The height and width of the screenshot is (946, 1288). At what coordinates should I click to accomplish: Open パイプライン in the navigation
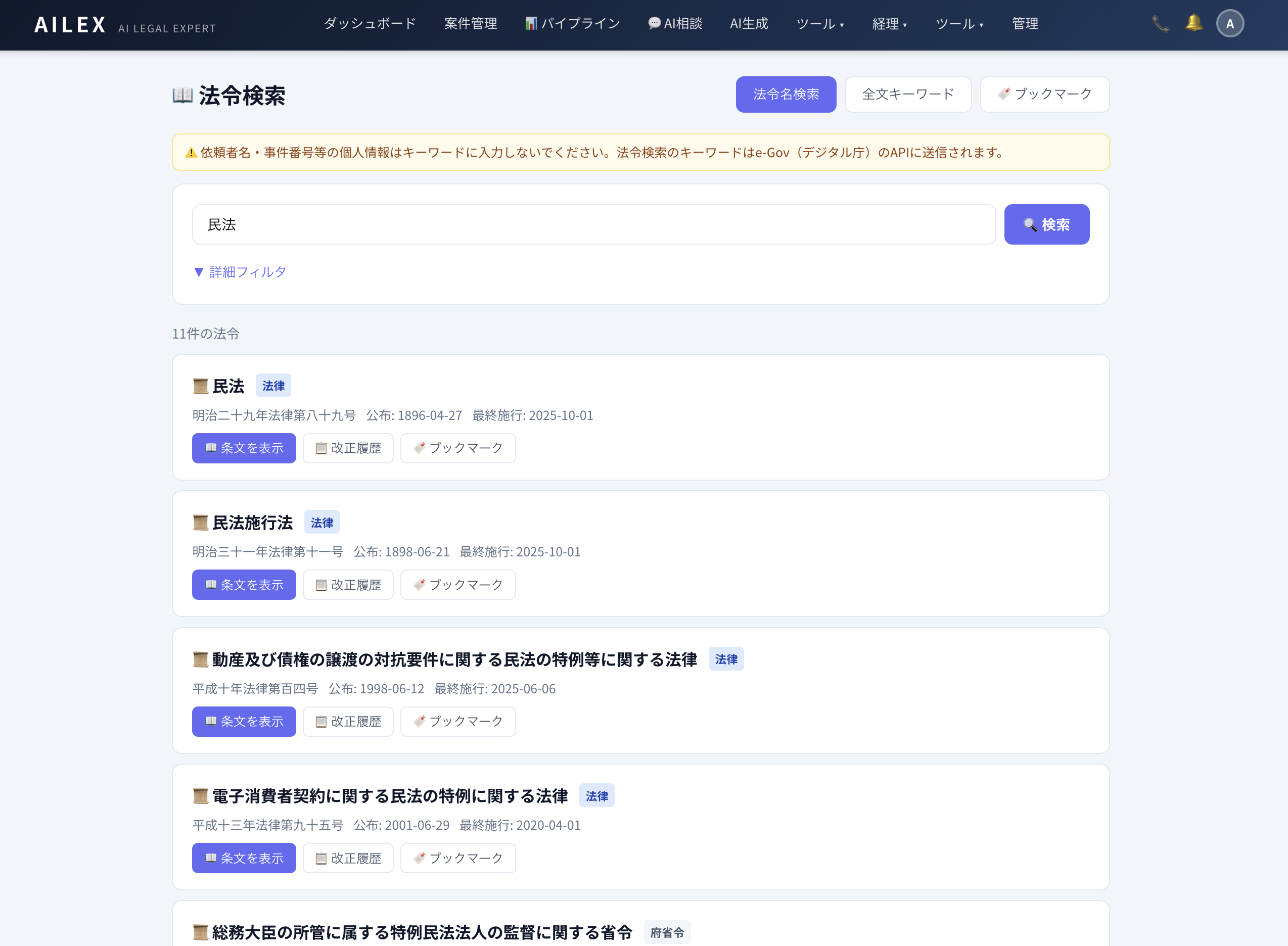(x=573, y=23)
